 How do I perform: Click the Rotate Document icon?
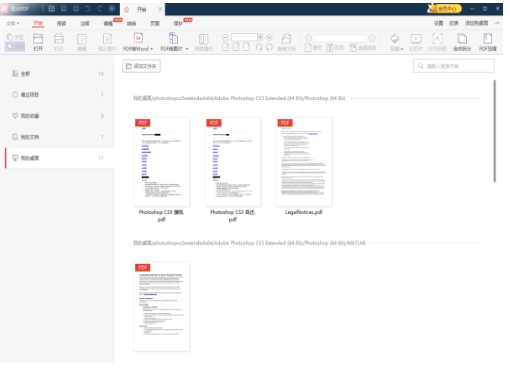pyautogui.click(x=286, y=39)
